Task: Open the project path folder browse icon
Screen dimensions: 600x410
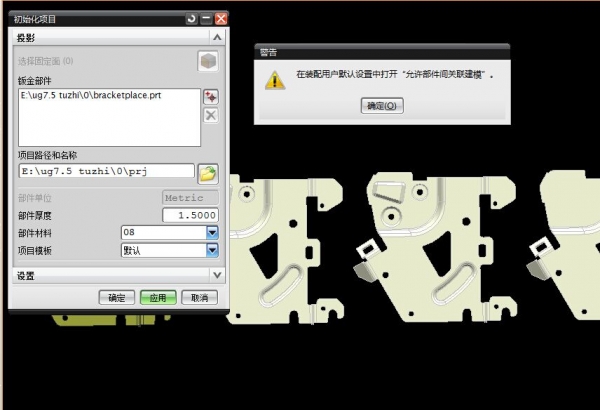Action: tap(208, 174)
